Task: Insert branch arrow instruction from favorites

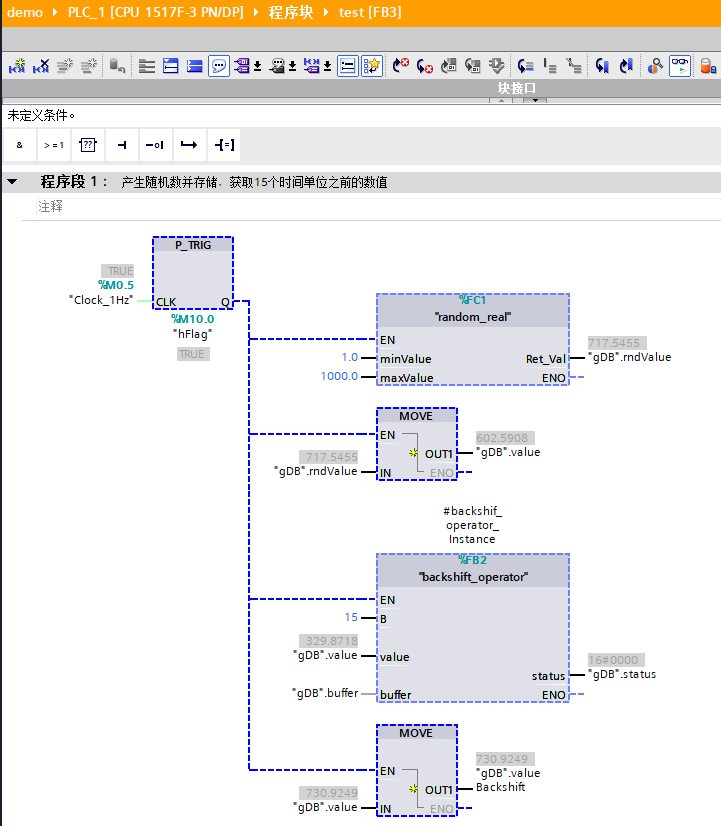Action: 189,145
